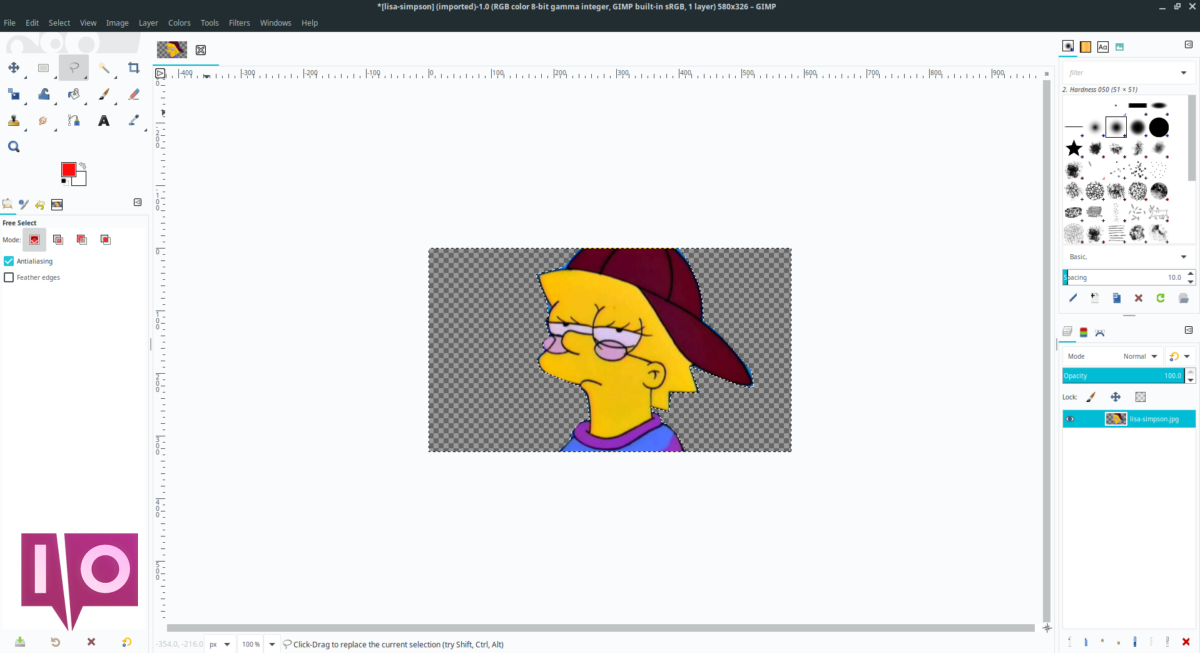Delete the selected brush

click(x=1138, y=298)
